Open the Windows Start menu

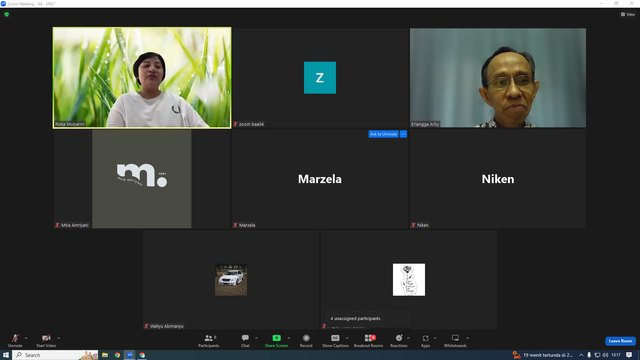6,355
